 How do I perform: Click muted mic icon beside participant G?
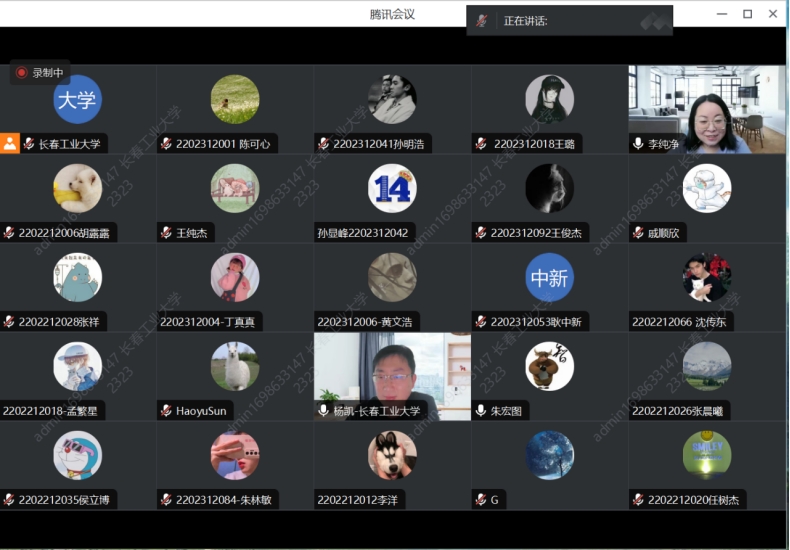point(481,500)
